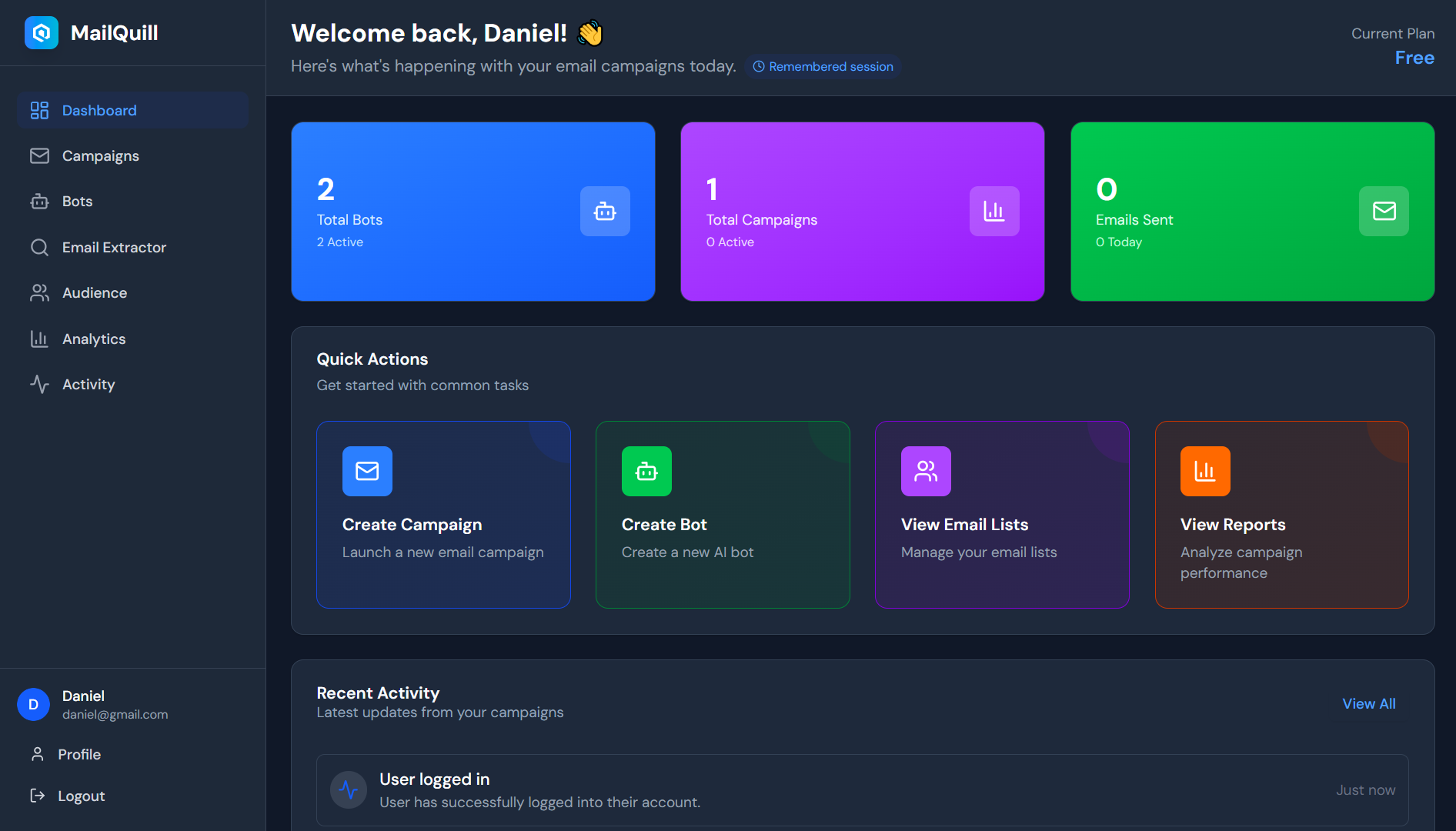This screenshot has width=1456, height=831.
Task: Open the Profile link
Action: [x=79, y=754]
